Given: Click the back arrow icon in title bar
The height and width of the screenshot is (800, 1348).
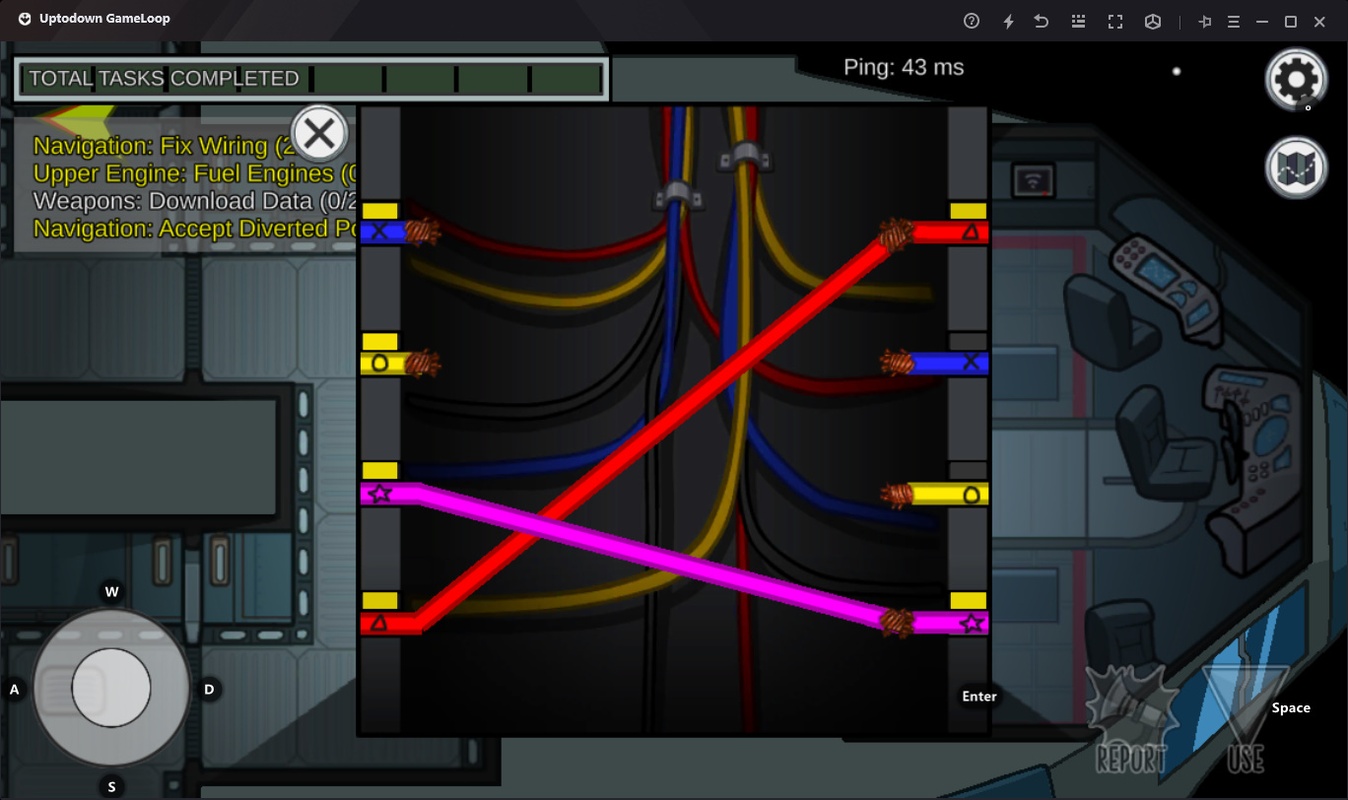Looking at the screenshot, I should click(x=1041, y=21).
